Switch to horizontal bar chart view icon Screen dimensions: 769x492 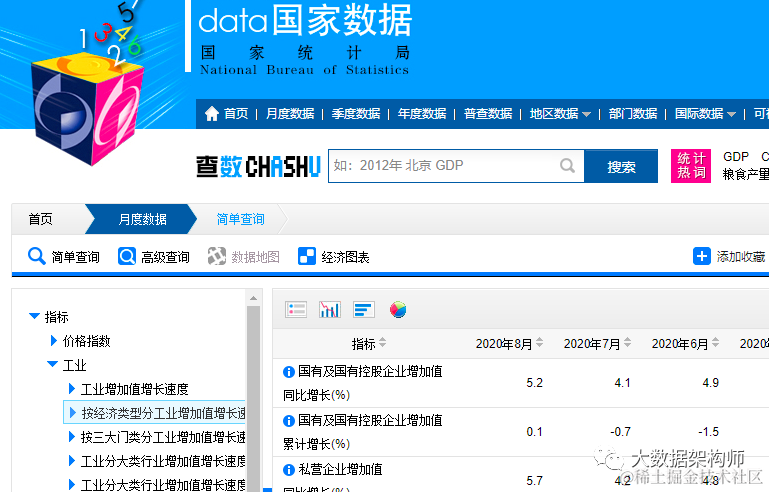364,310
